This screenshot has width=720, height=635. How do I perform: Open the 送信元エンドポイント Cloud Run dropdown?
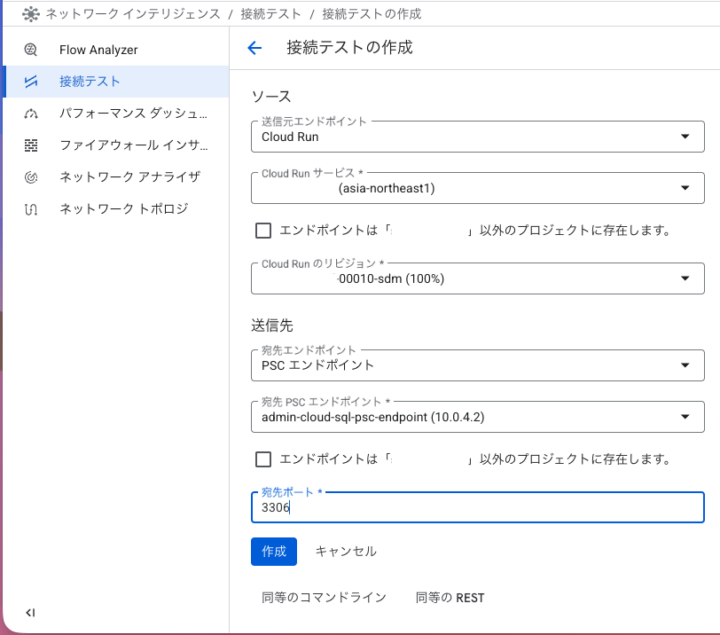684,137
